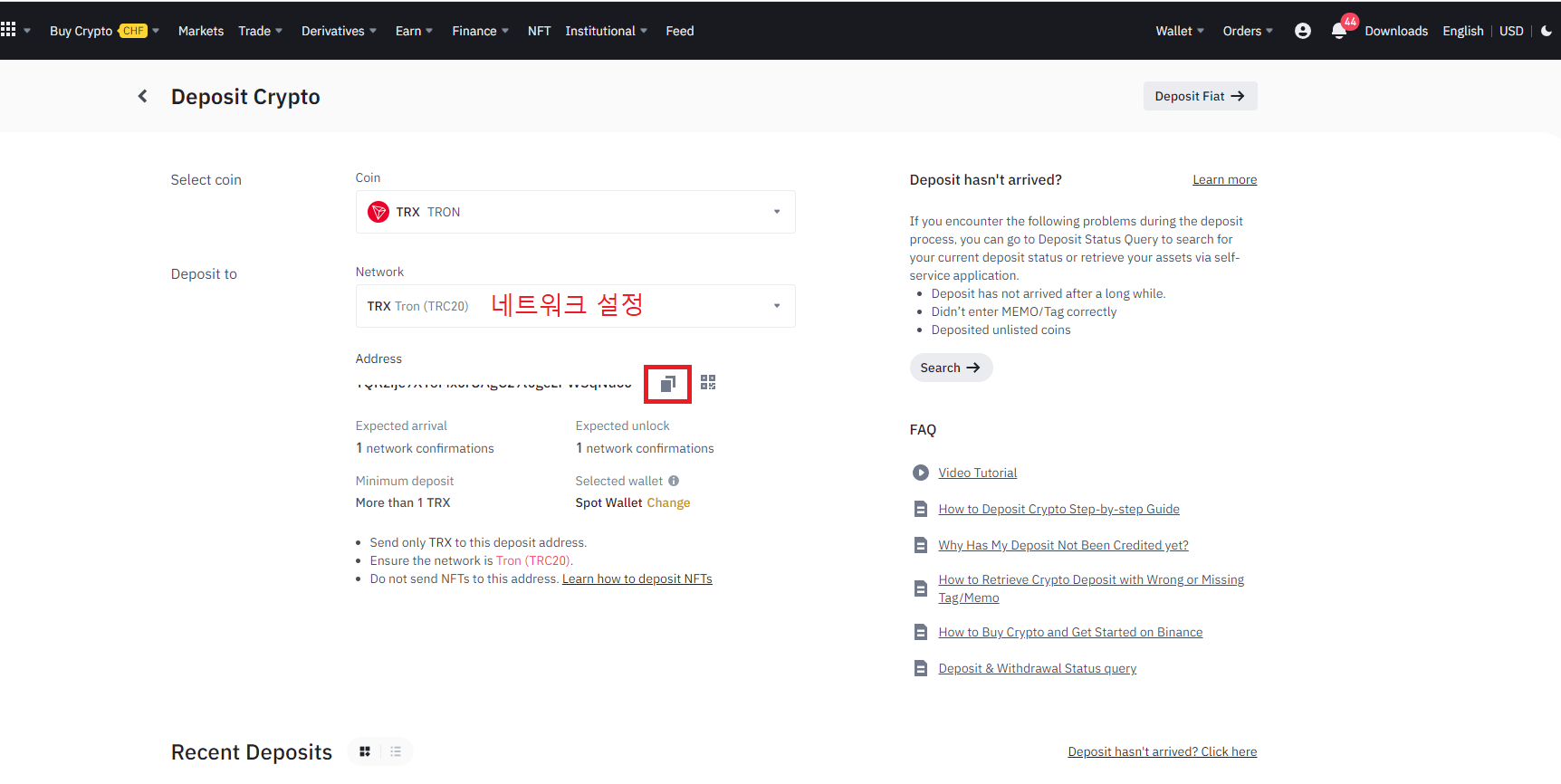Viewport: 1561px width, 784px height.
Task: Open the Orders dropdown
Action: click(x=1248, y=31)
